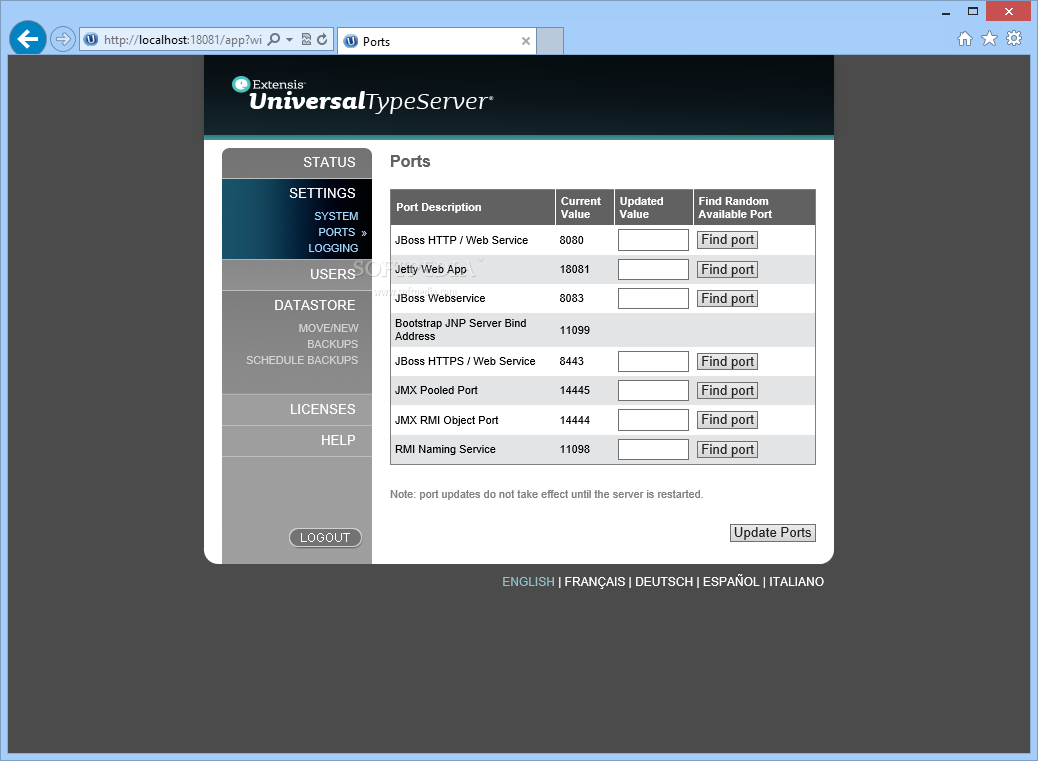The height and width of the screenshot is (761, 1038).
Task: Focus updated value for JMX RMI Object Port
Action: pos(653,420)
